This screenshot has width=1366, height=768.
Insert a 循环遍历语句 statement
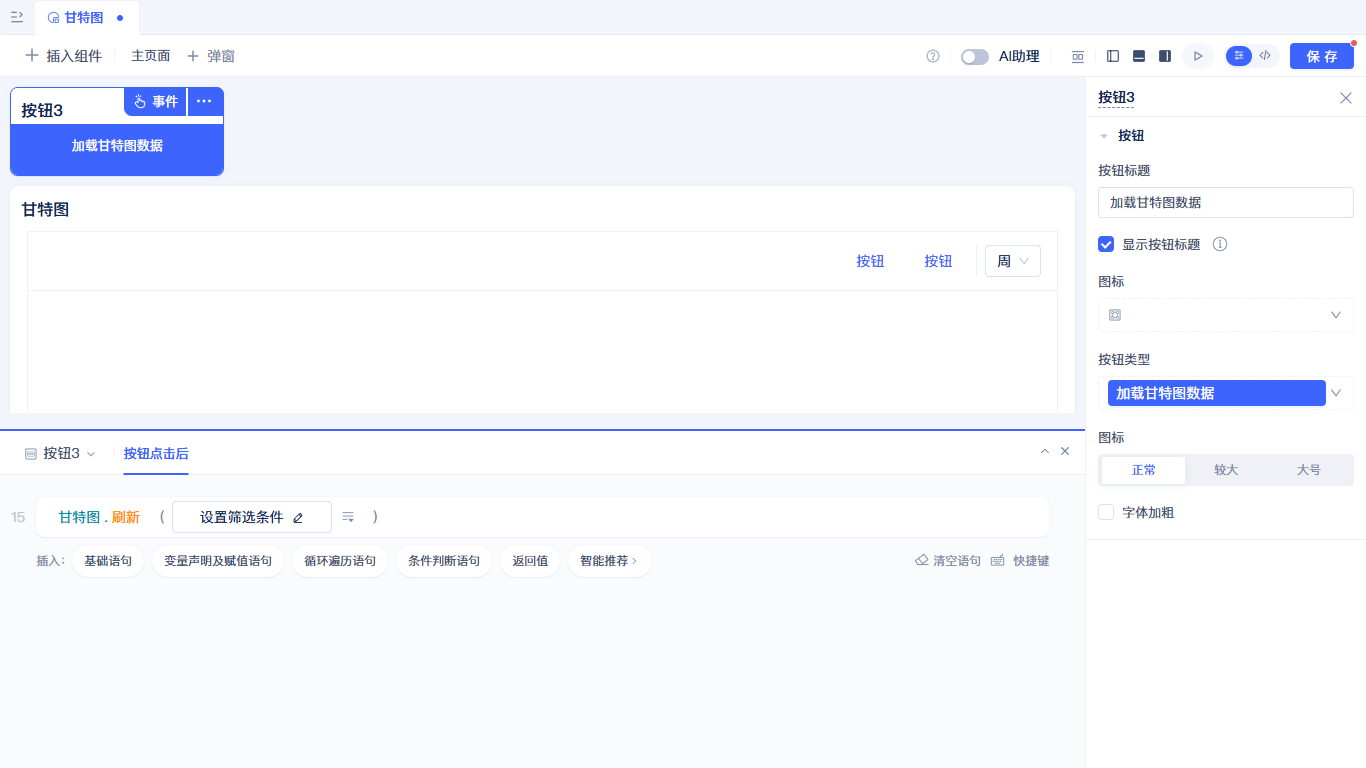[x=340, y=561]
